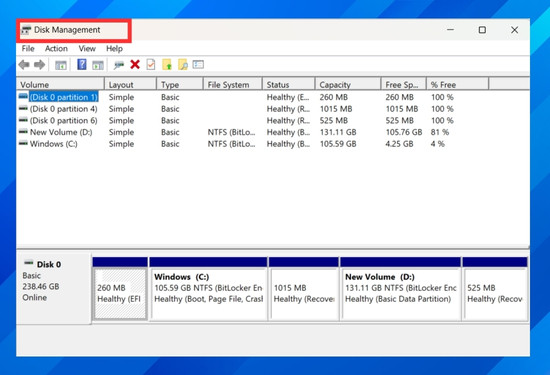Click the 4.25 GB free space cell
This screenshot has width=550, height=375.
pyautogui.click(x=399, y=144)
